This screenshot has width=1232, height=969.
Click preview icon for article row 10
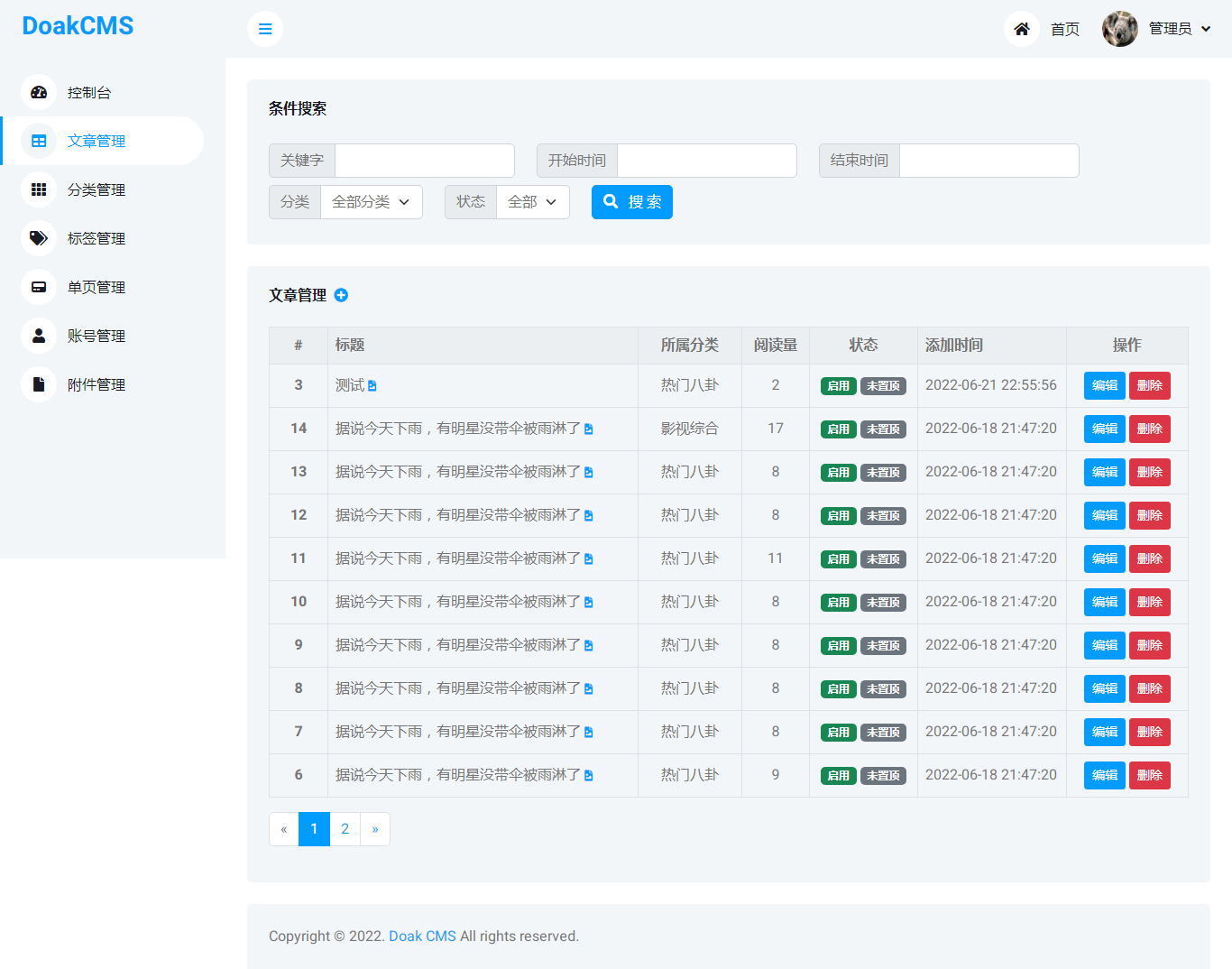pyautogui.click(x=589, y=603)
